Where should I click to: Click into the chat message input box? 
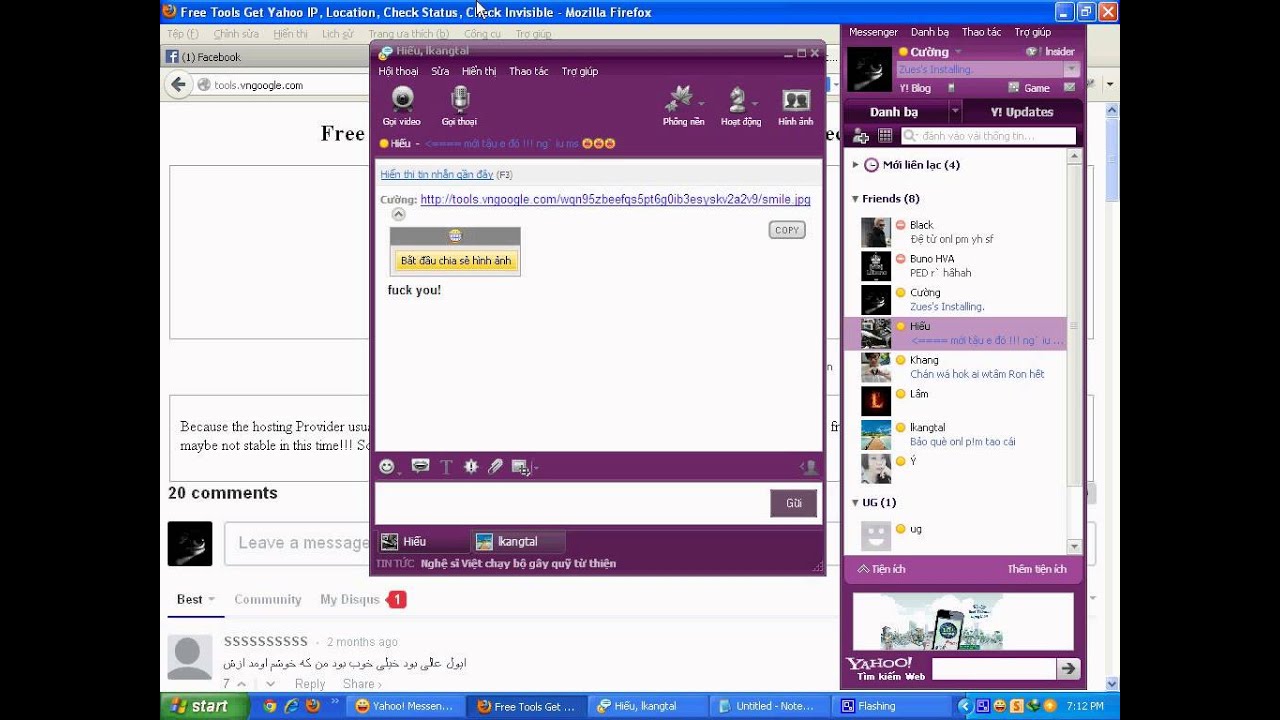pyautogui.click(x=571, y=503)
